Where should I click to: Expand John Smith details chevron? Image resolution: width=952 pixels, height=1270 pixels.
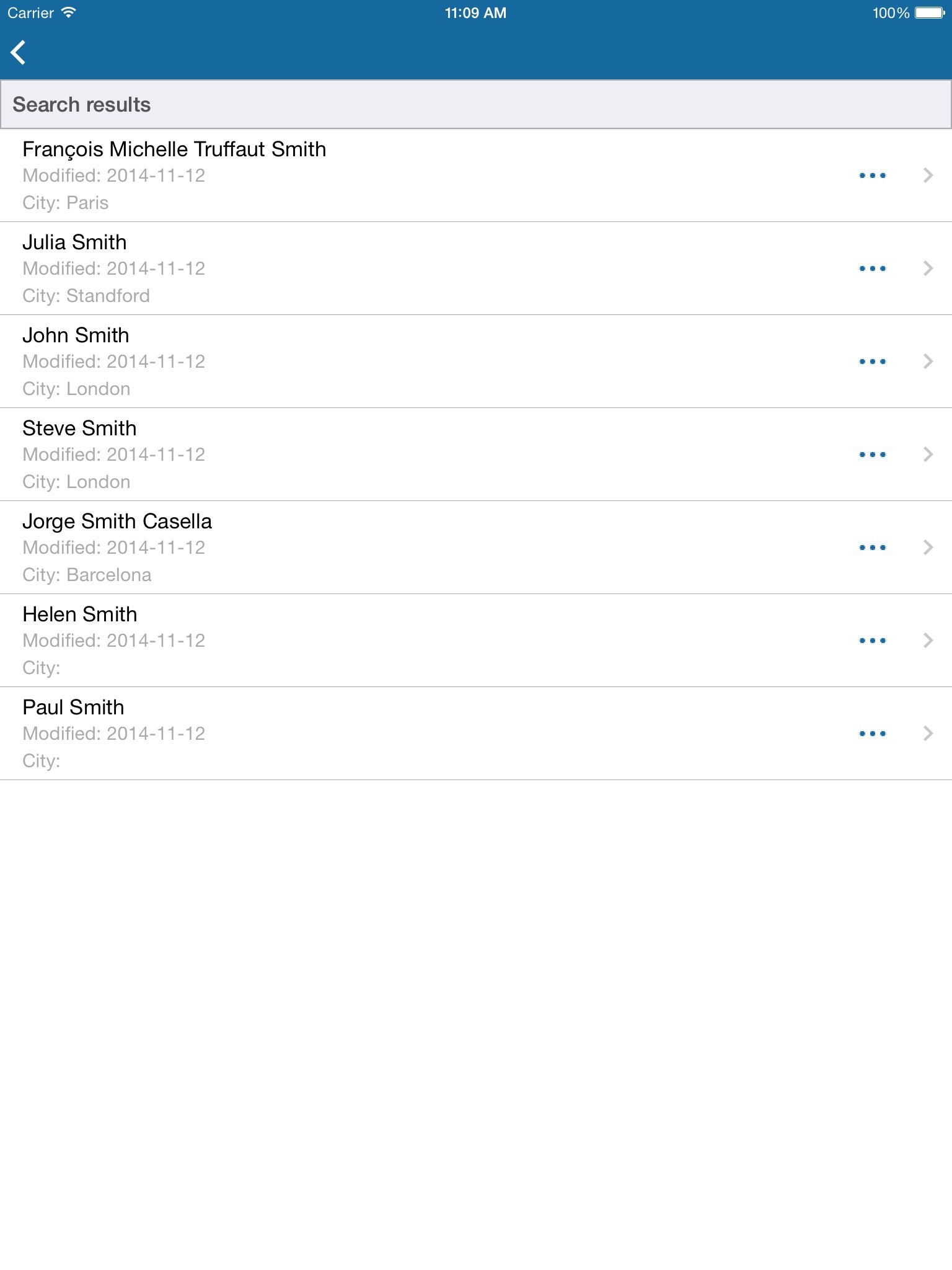point(928,362)
